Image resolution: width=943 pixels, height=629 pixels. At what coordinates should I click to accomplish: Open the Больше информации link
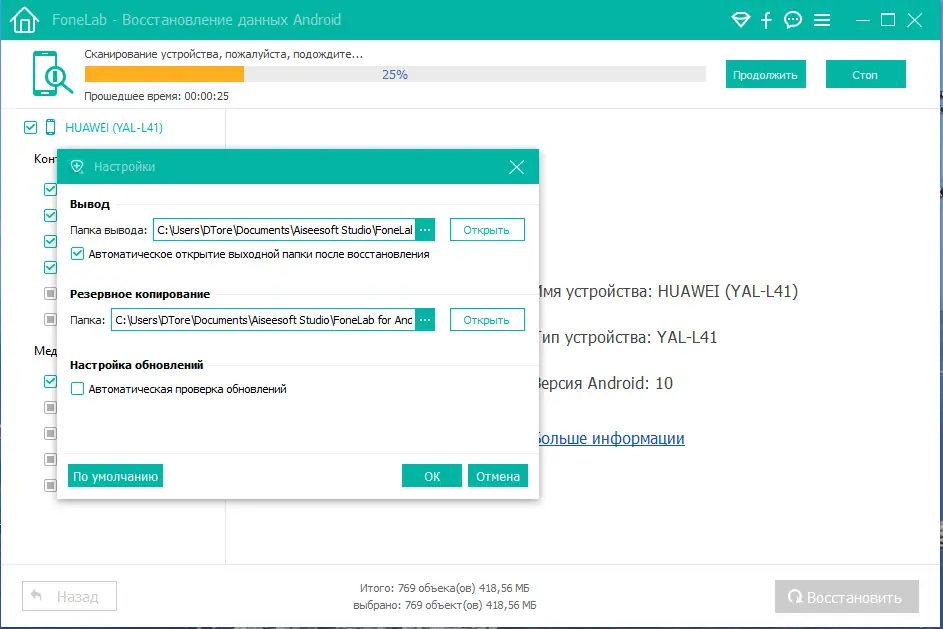610,438
